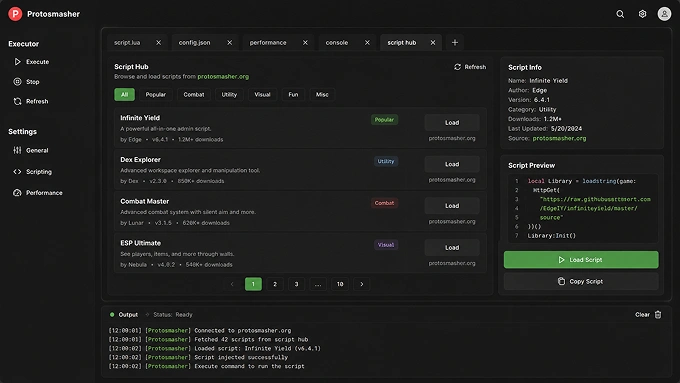Click the Output panel label
Image resolution: width=680 pixels, height=383 pixels.
(128, 315)
